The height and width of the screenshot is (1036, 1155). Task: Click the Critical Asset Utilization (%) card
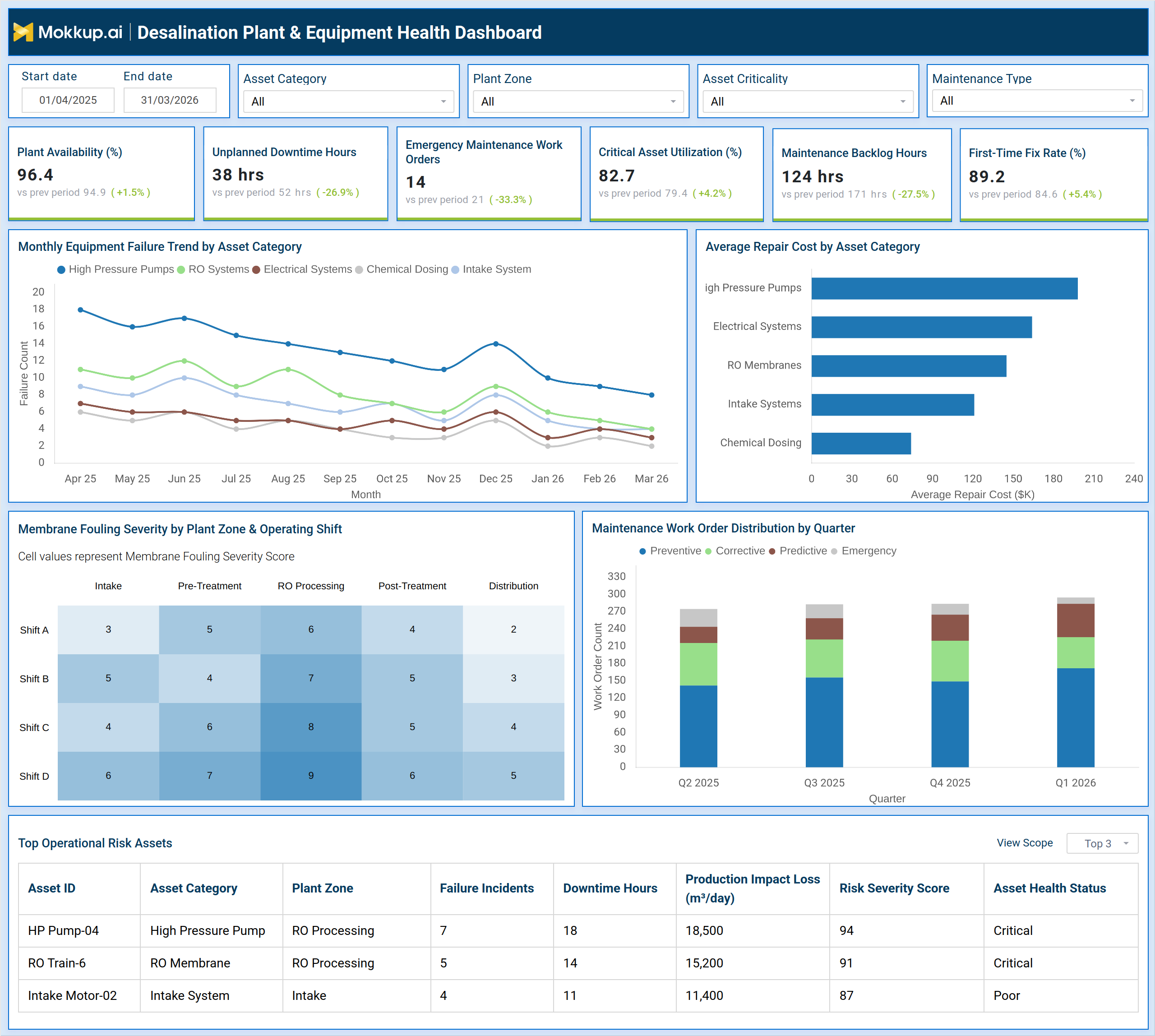coord(676,174)
